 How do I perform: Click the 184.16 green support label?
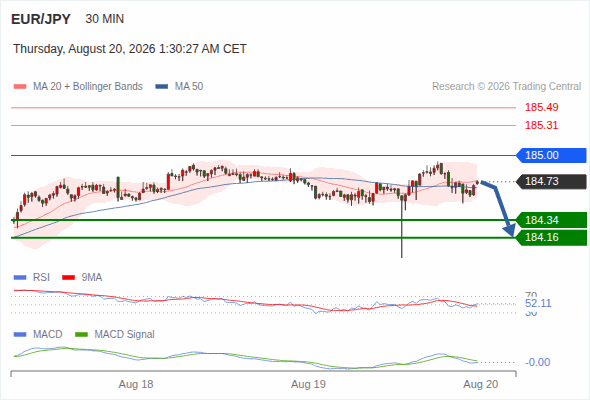[x=552, y=237]
